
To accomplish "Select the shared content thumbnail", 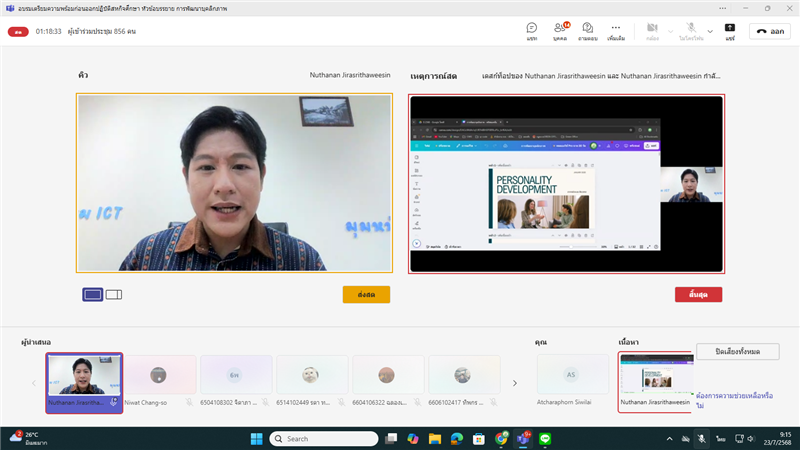I will (x=654, y=375).
